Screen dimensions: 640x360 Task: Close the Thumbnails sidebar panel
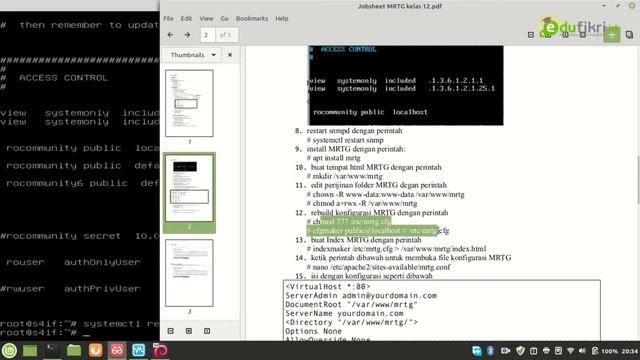pos(230,55)
